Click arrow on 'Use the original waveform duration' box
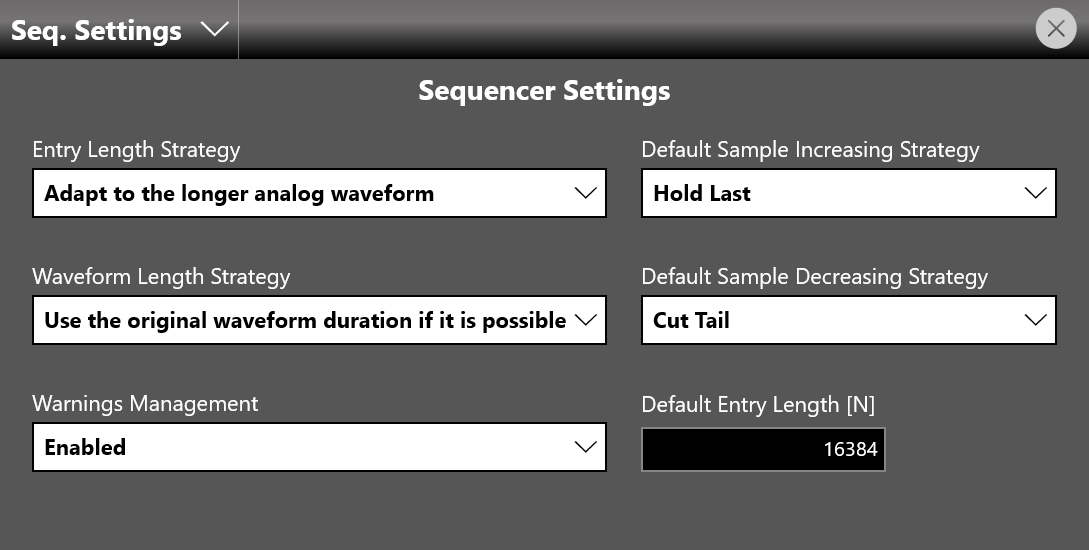The image size is (1089, 550). (x=585, y=320)
